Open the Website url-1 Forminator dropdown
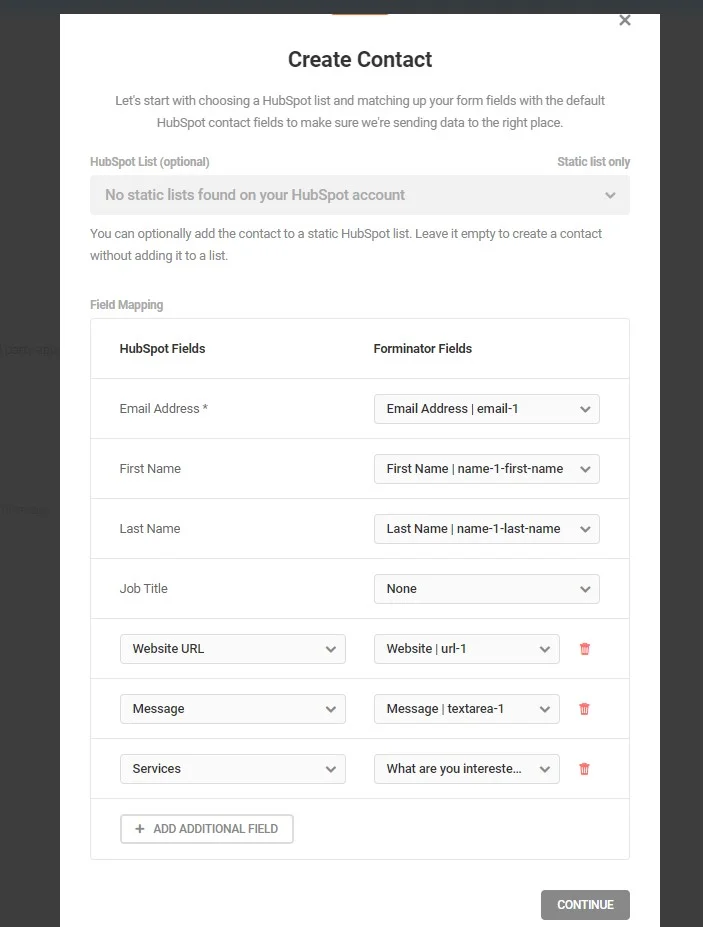The image size is (703, 927). [466, 649]
